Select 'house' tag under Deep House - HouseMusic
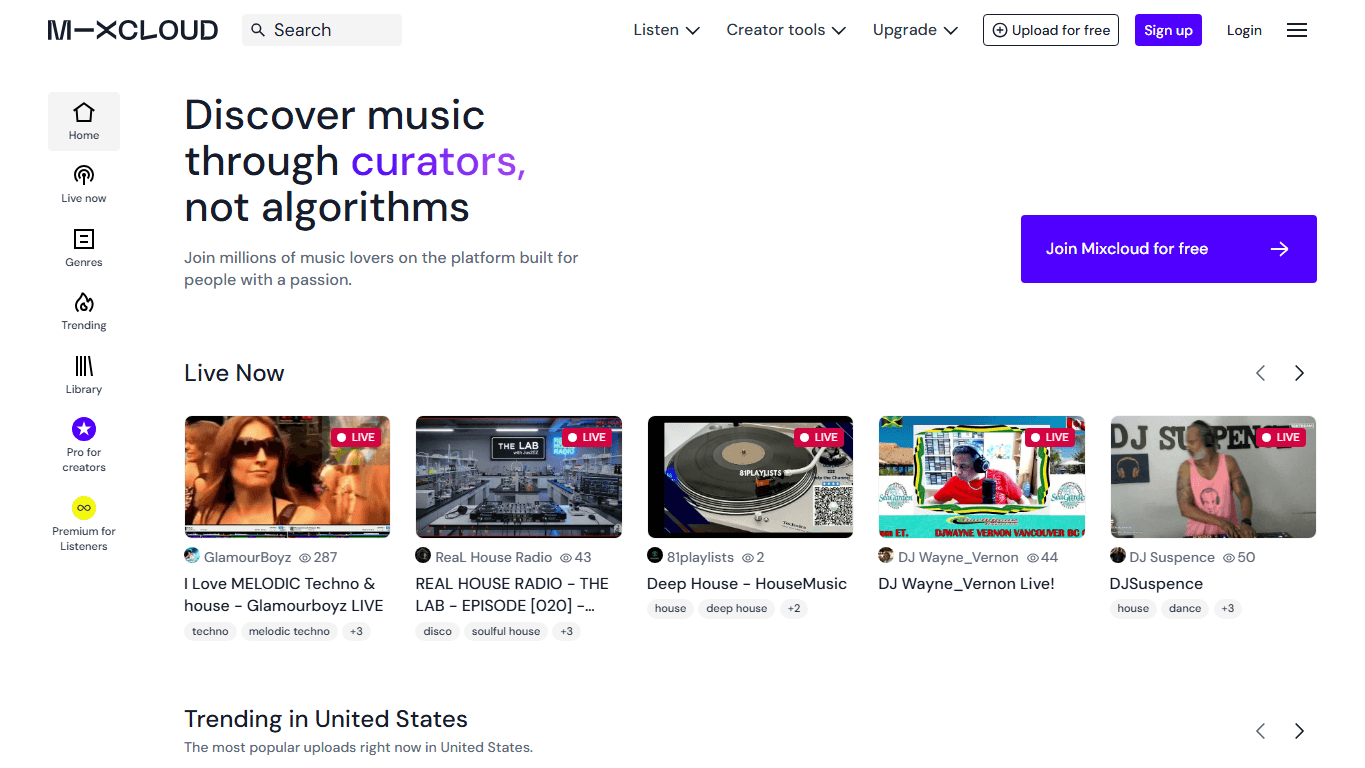The width and height of the screenshot is (1365, 768). point(670,608)
